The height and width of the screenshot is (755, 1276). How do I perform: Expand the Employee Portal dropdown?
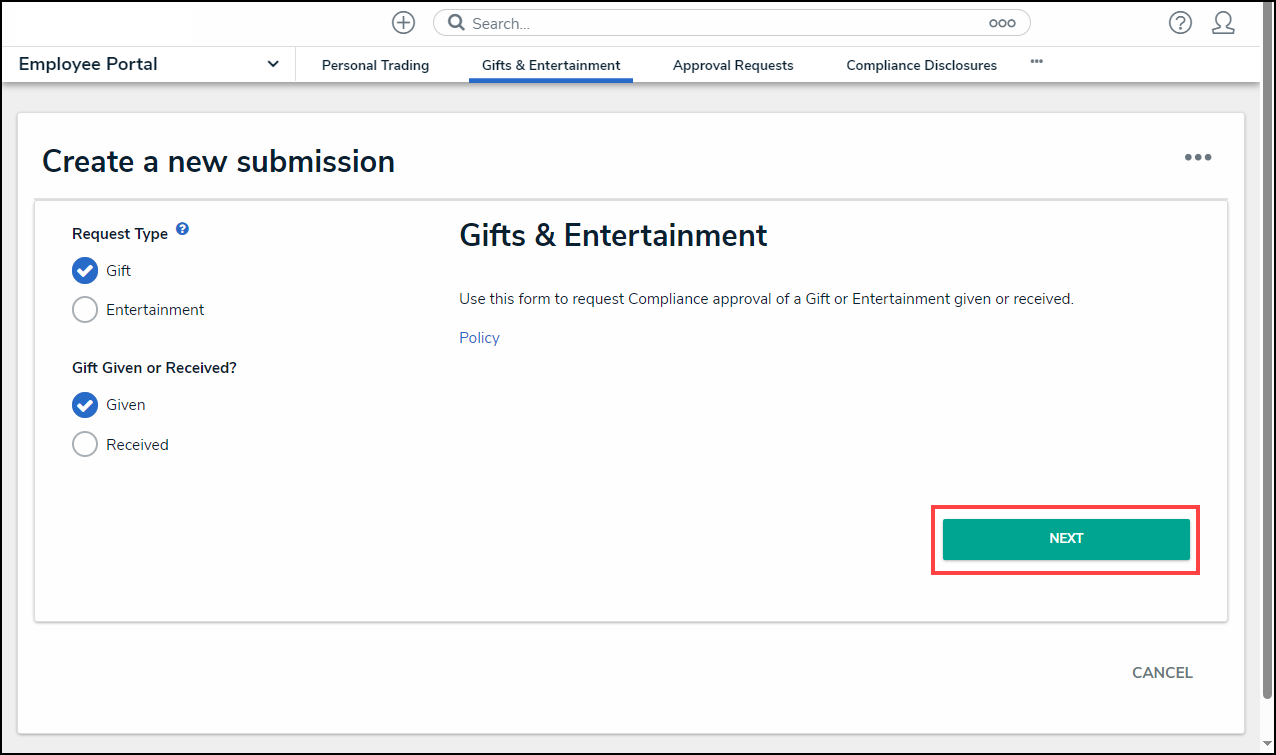(x=272, y=64)
